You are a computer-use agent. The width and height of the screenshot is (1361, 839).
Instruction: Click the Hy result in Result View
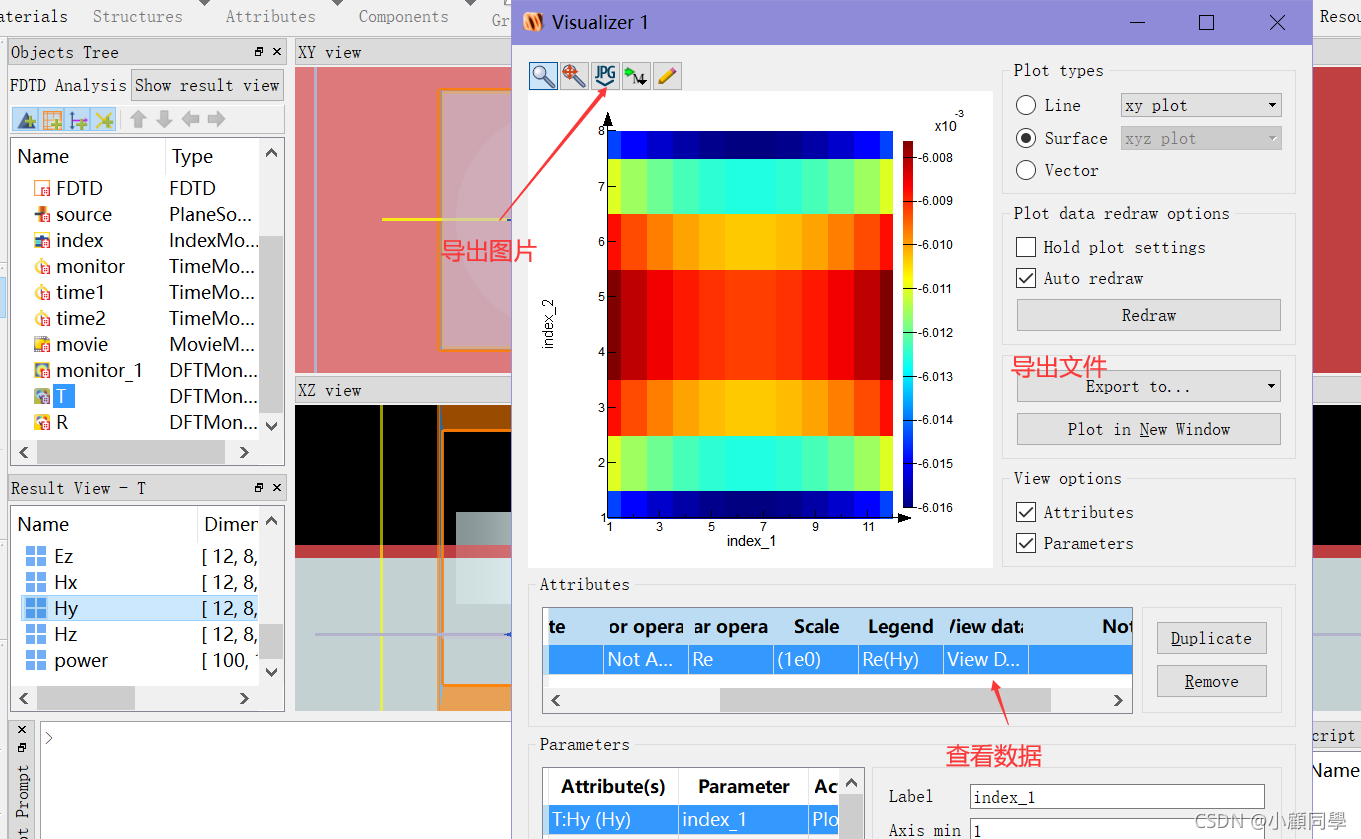[x=64, y=607]
